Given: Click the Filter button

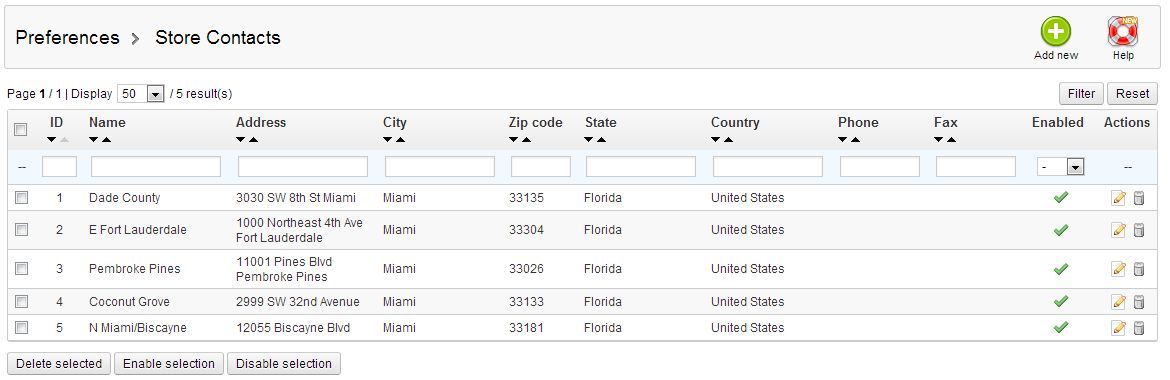Looking at the screenshot, I should click(x=1081, y=93).
